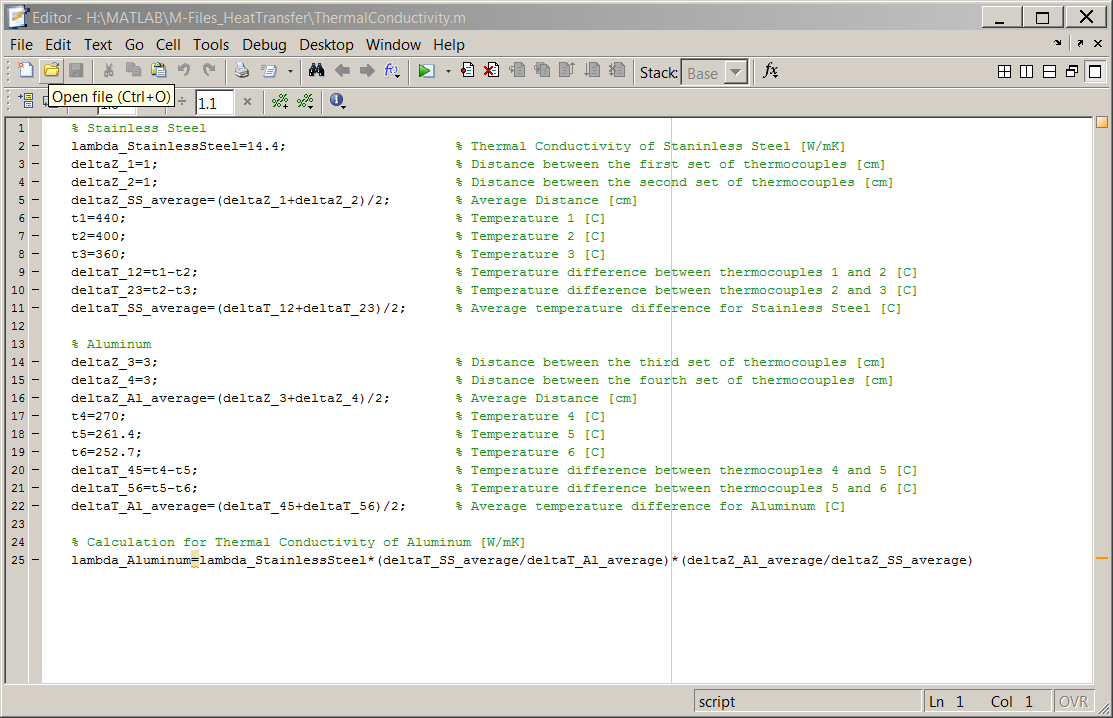Click the Paste clipboard icon
The image size is (1113, 718).
click(158, 70)
